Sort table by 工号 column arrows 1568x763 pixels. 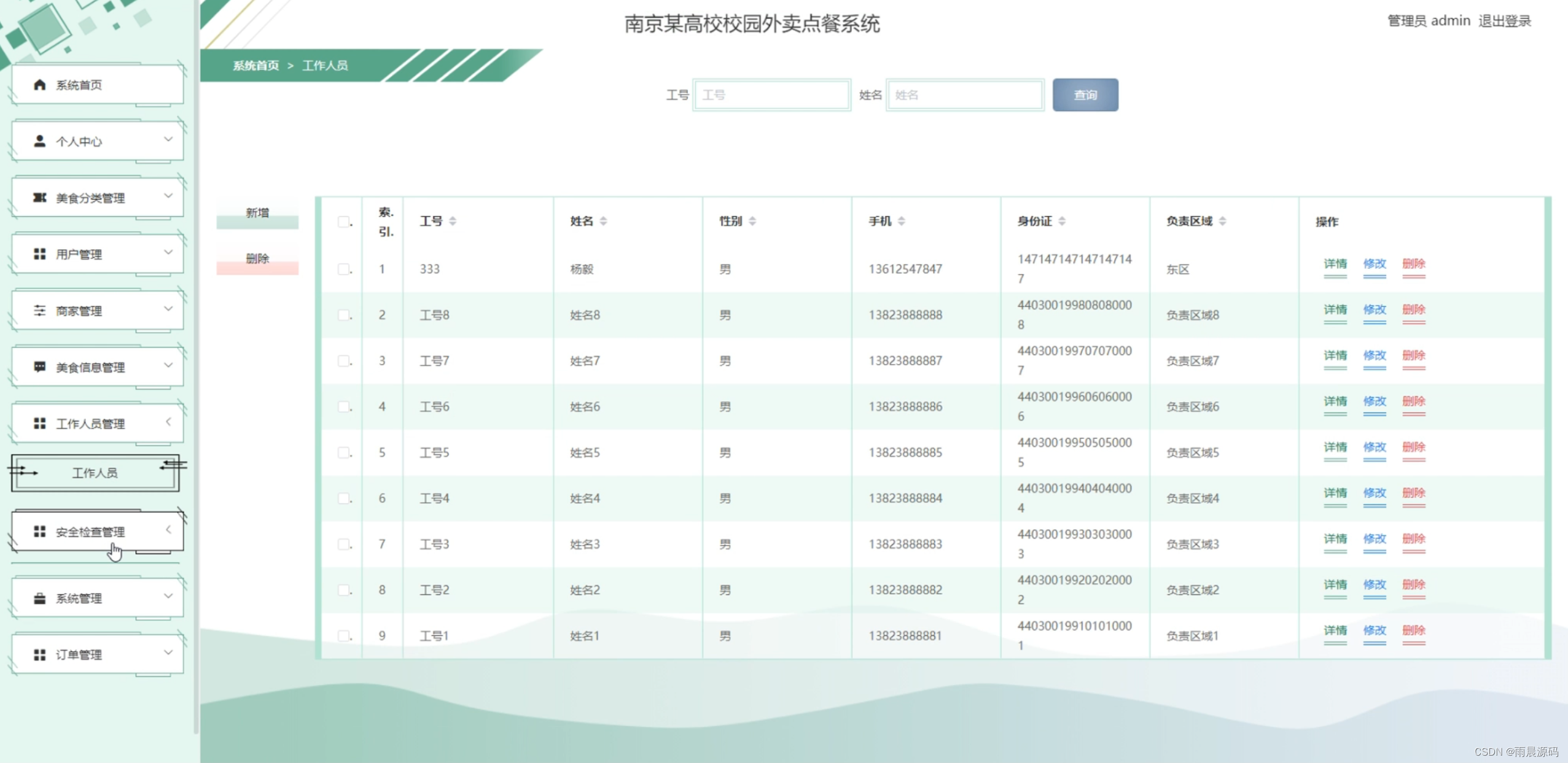pos(453,221)
